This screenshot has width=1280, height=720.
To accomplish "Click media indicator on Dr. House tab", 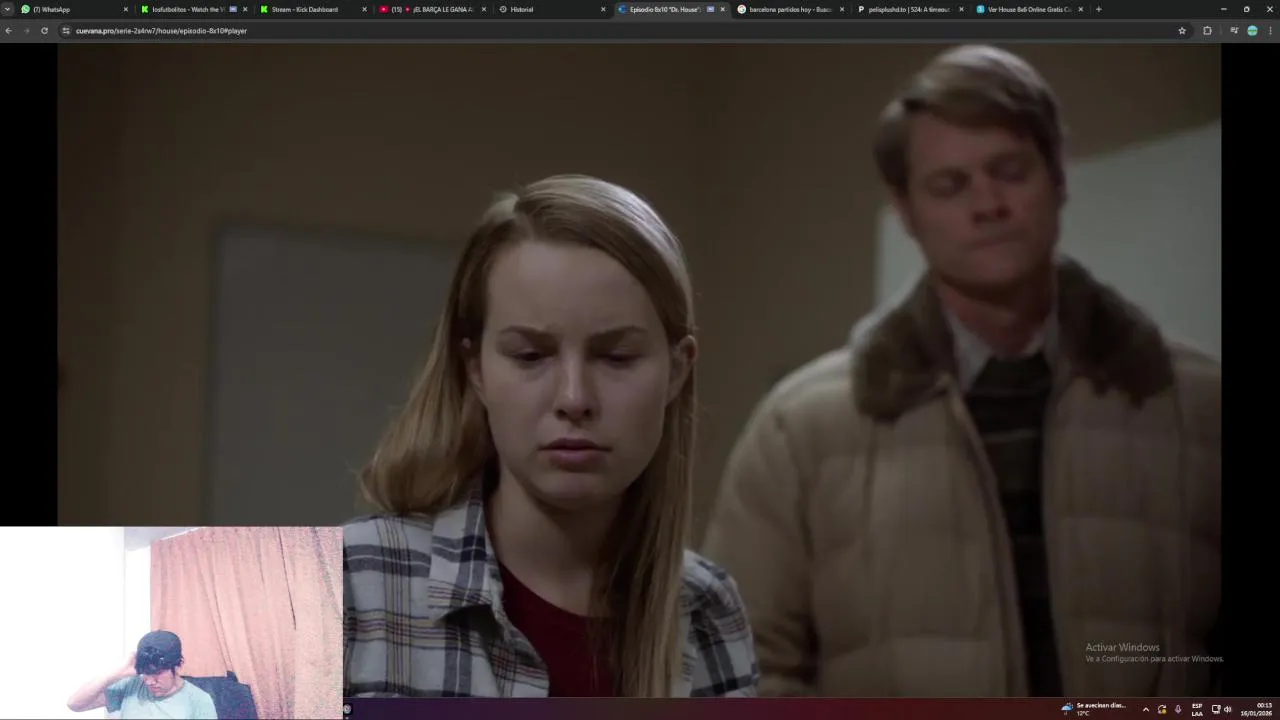I will click(711, 9).
